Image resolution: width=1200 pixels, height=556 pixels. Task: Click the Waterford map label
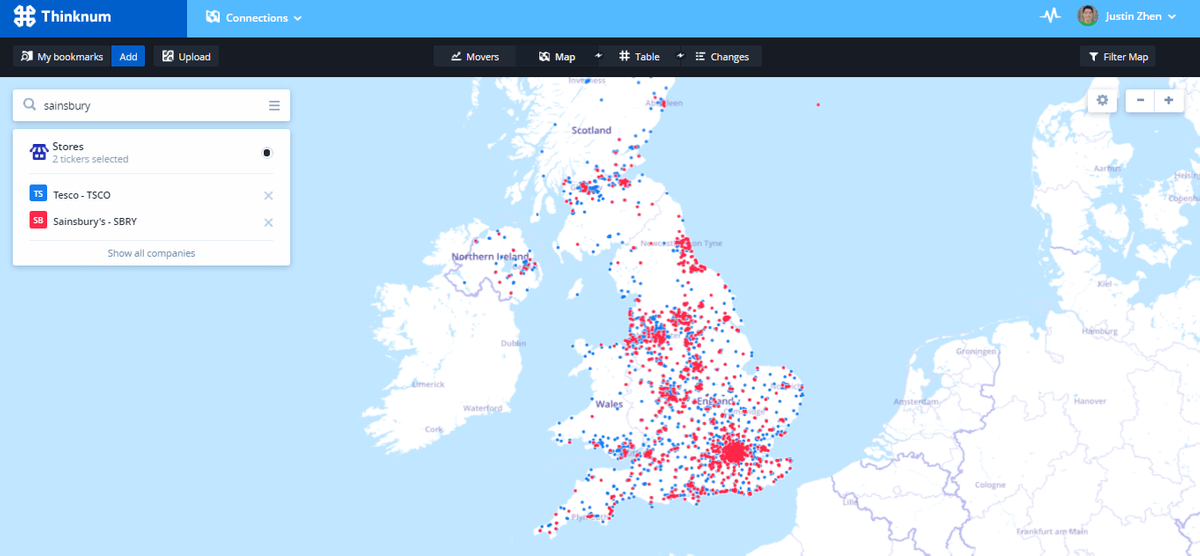click(482, 408)
